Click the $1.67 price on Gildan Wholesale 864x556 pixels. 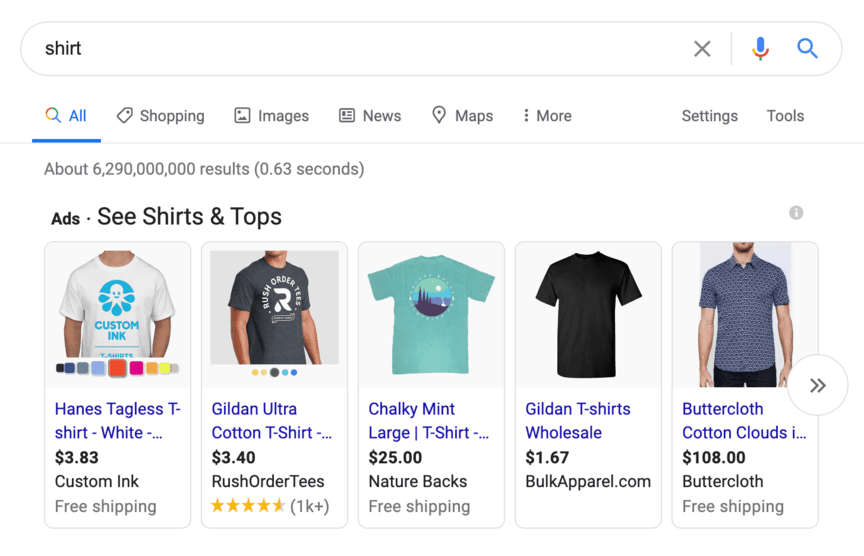[x=547, y=457]
